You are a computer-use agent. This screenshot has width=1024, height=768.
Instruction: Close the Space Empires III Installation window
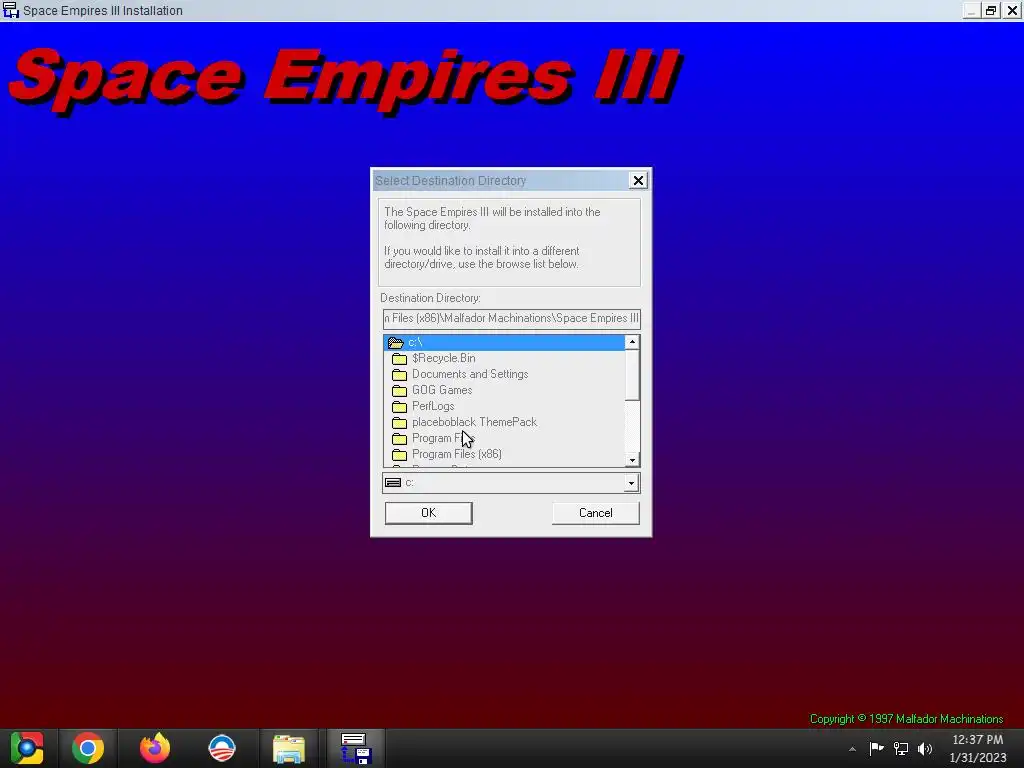[x=1012, y=10]
